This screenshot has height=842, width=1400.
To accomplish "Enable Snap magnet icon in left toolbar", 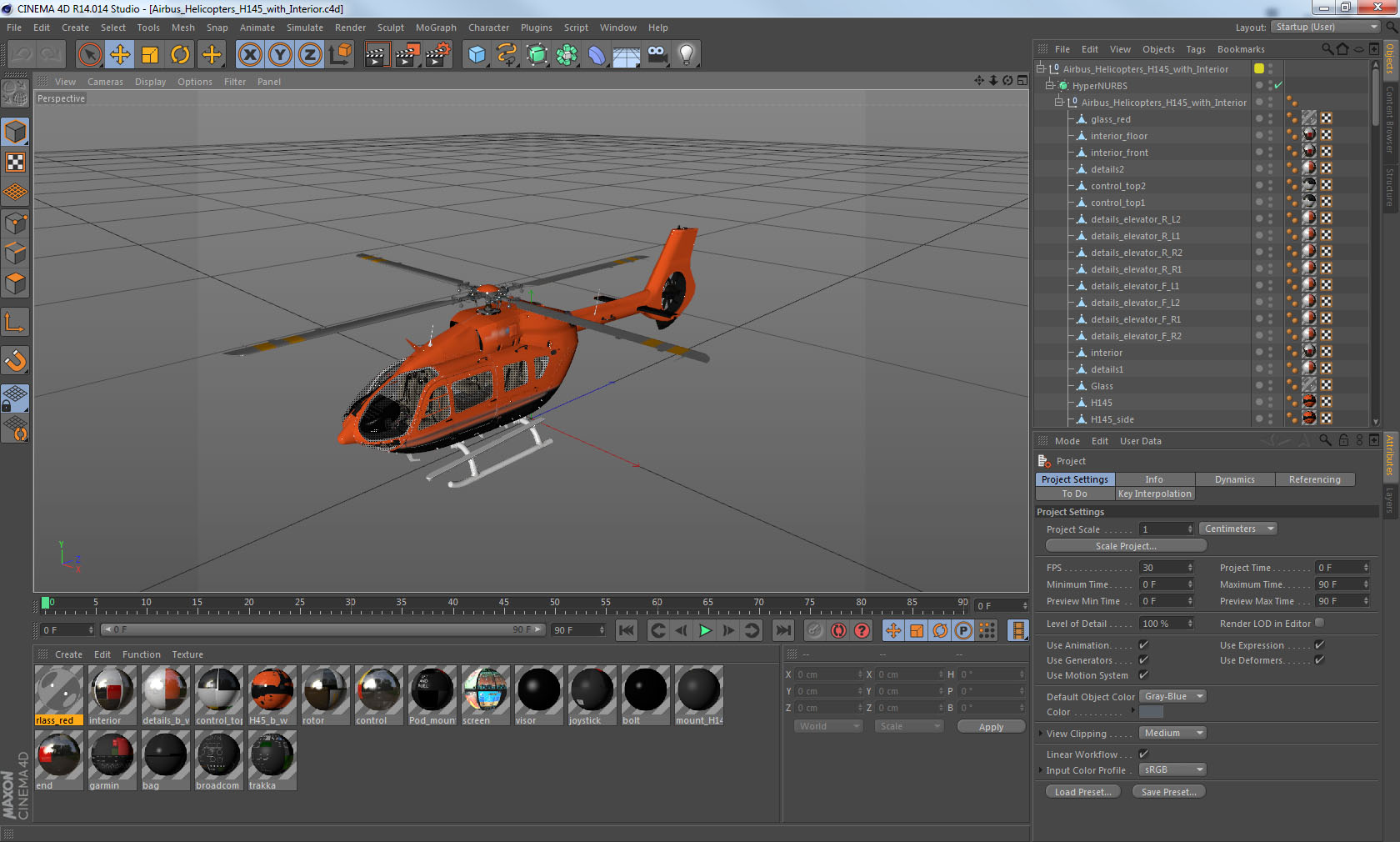I will [x=16, y=361].
